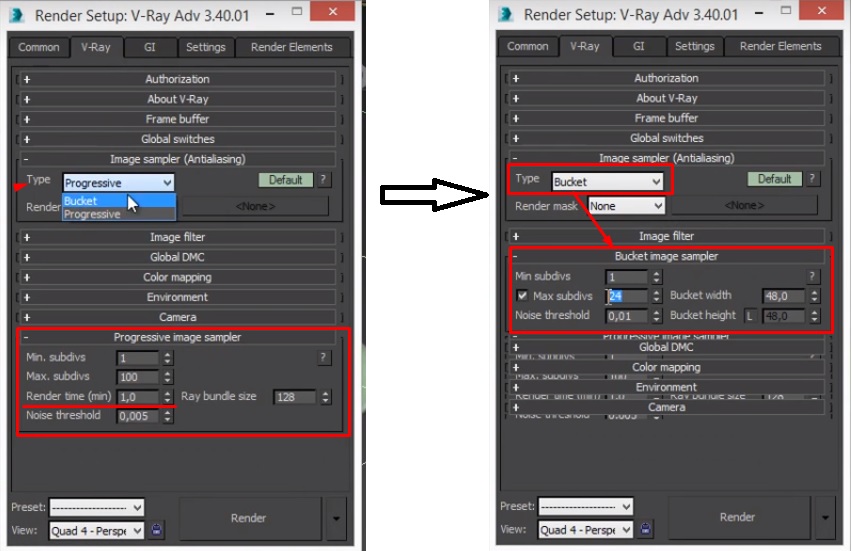This screenshot has height=551, width=852.
Task: Open the Render Elements tab in left window
Action: pyautogui.click(x=292, y=47)
